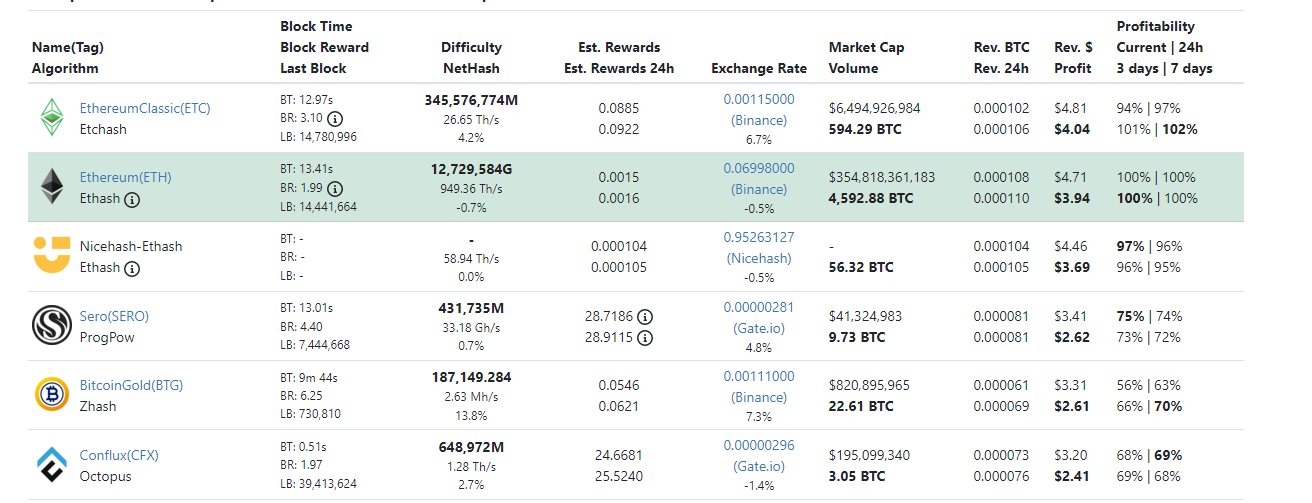Open the Sero(SERO) coin link

114,316
